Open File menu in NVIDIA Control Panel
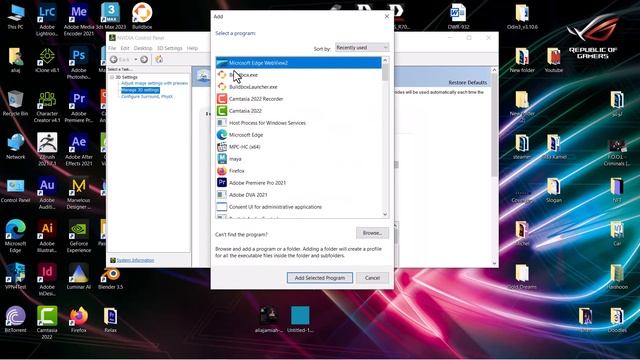The width and height of the screenshot is (640, 360). coord(112,48)
